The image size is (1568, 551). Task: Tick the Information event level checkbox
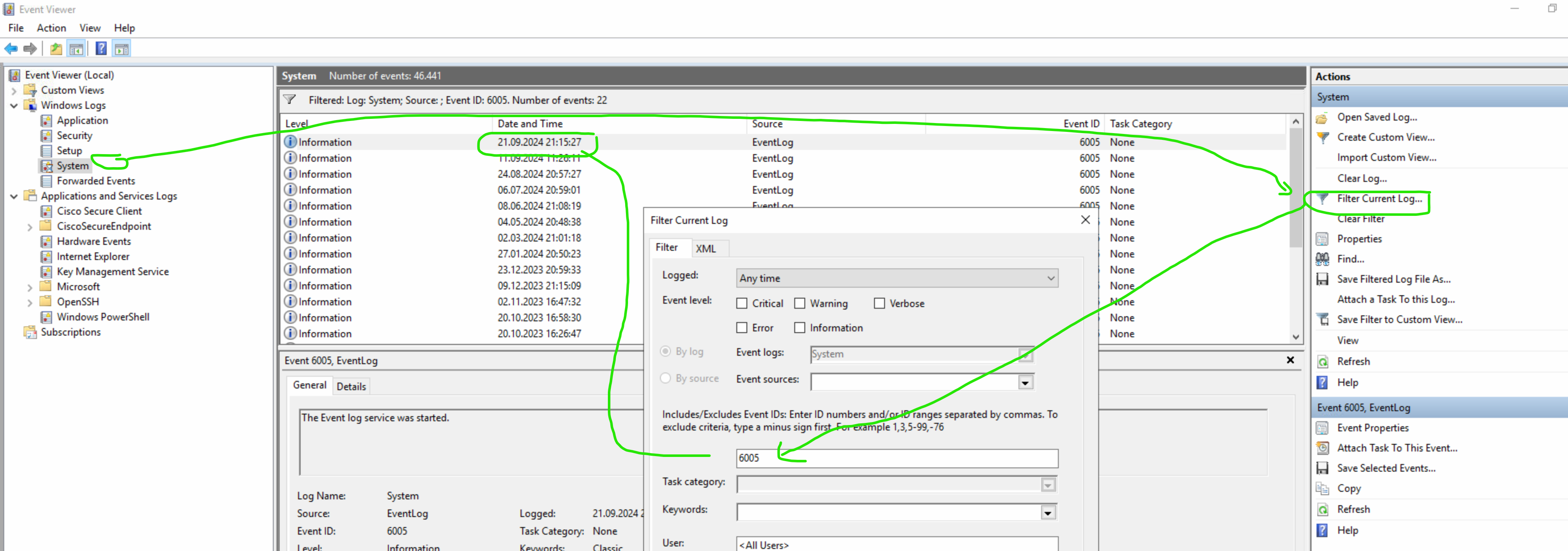click(799, 328)
